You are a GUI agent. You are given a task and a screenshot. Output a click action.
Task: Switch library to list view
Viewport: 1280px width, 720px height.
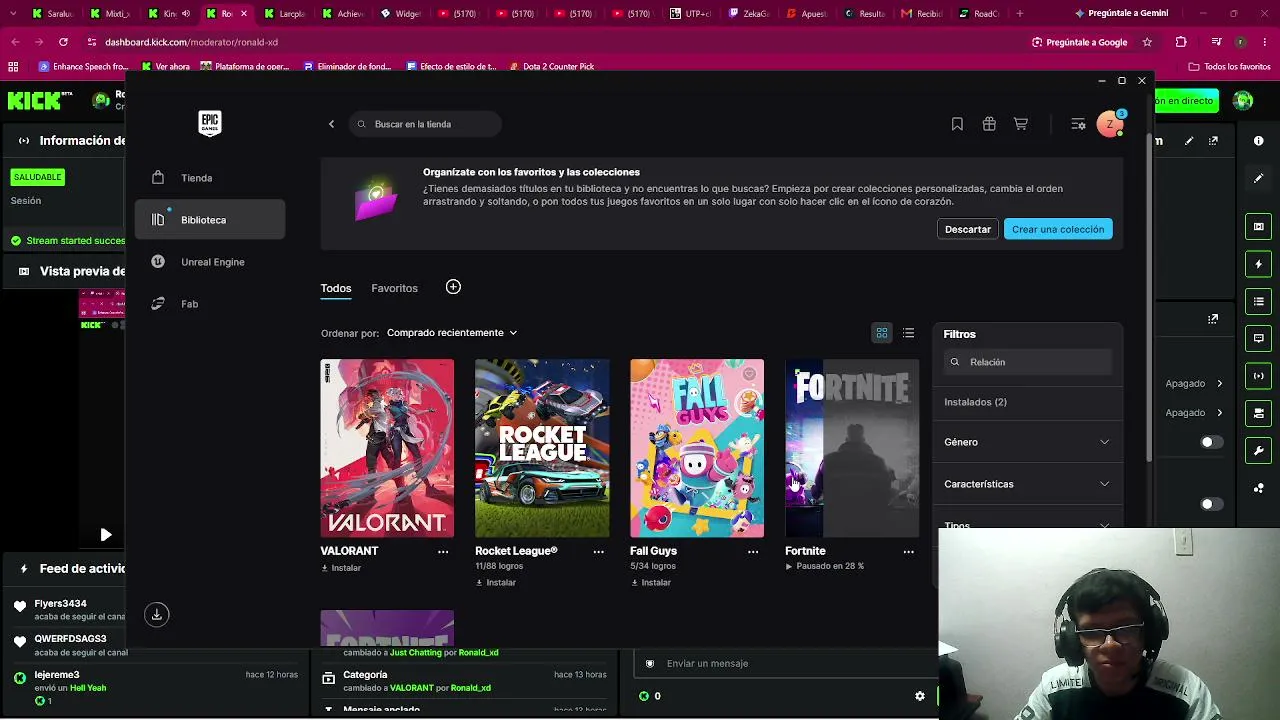tap(908, 333)
